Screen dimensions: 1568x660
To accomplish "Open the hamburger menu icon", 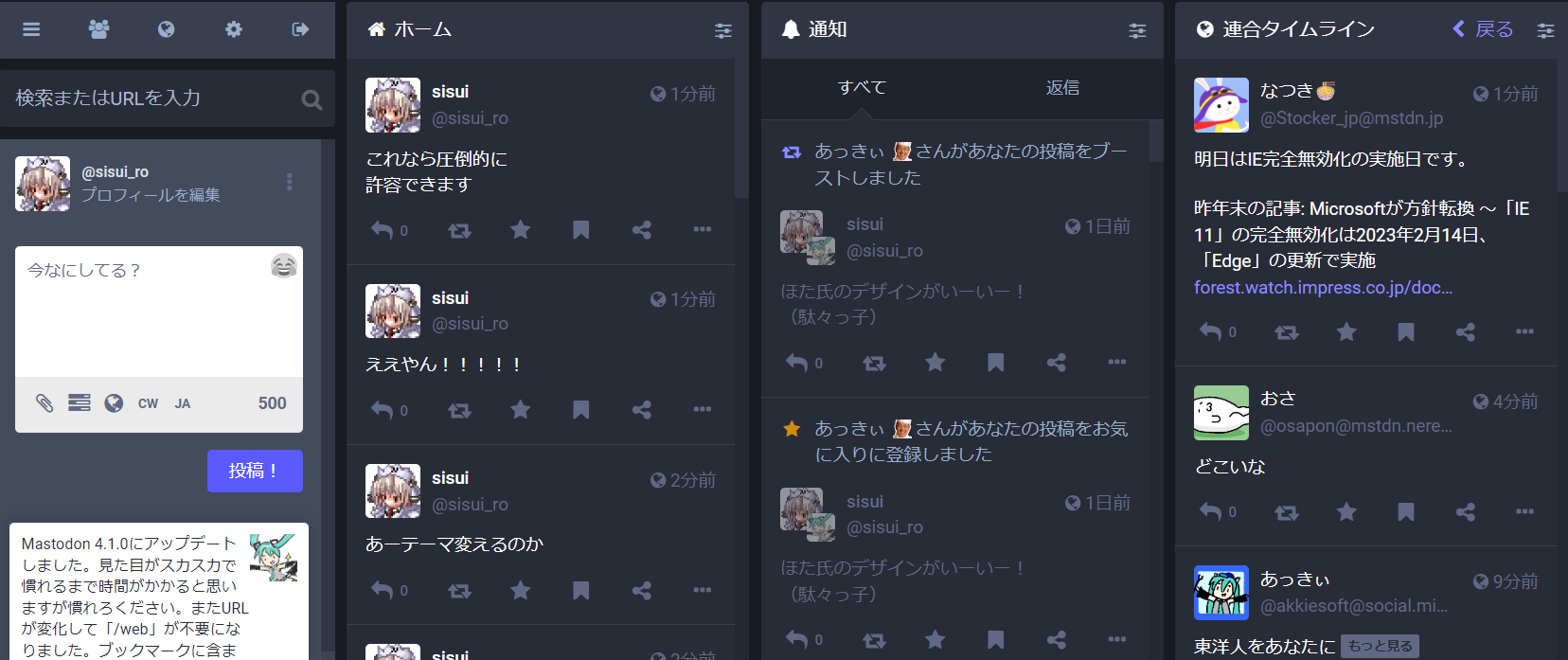I will (x=31, y=29).
